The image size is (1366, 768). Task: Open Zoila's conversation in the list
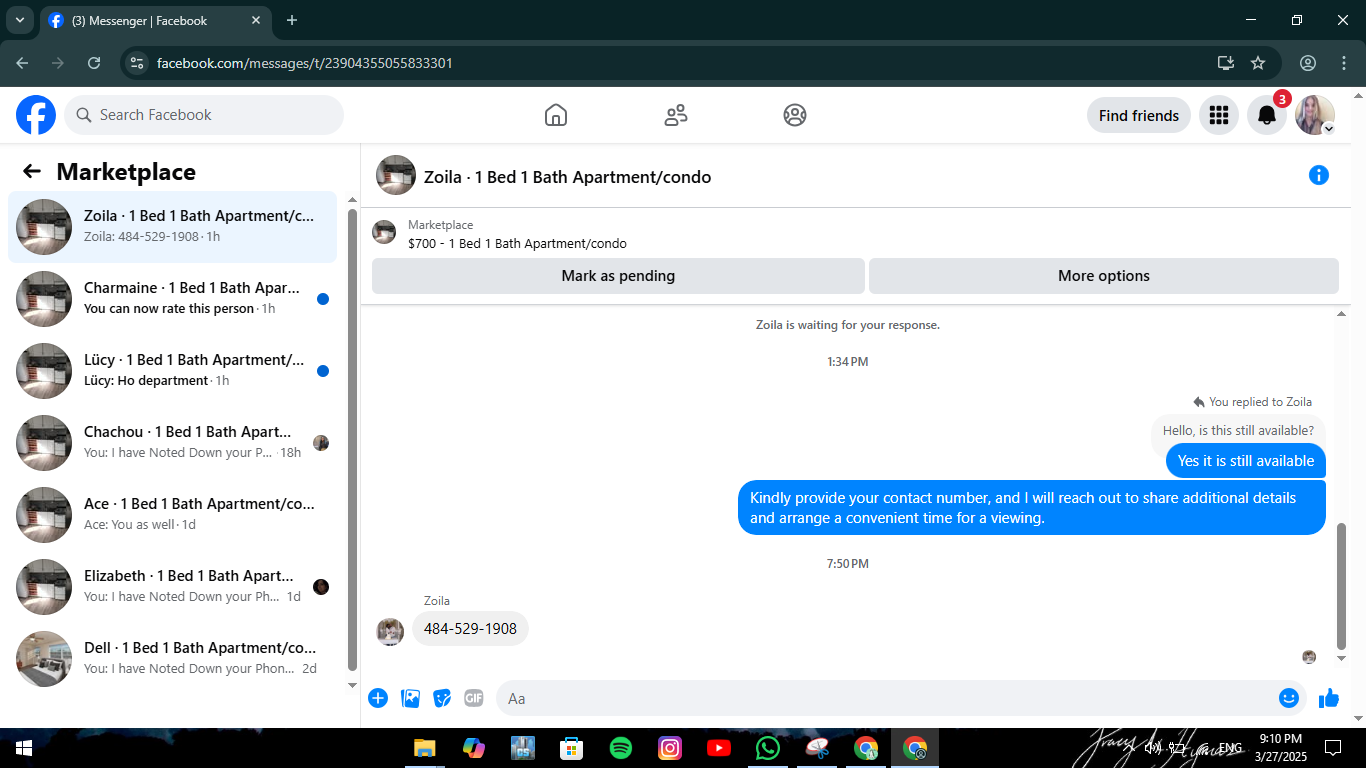[173, 227]
